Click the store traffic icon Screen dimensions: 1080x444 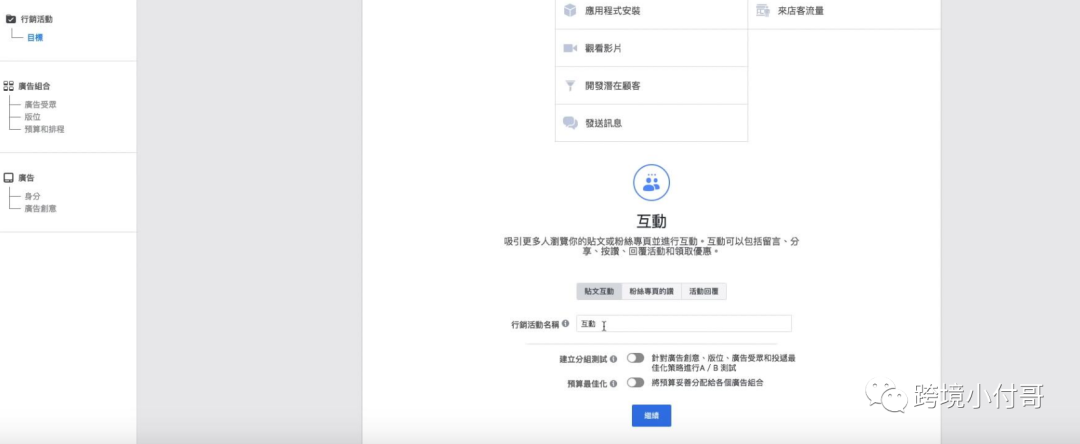coord(762,10)
